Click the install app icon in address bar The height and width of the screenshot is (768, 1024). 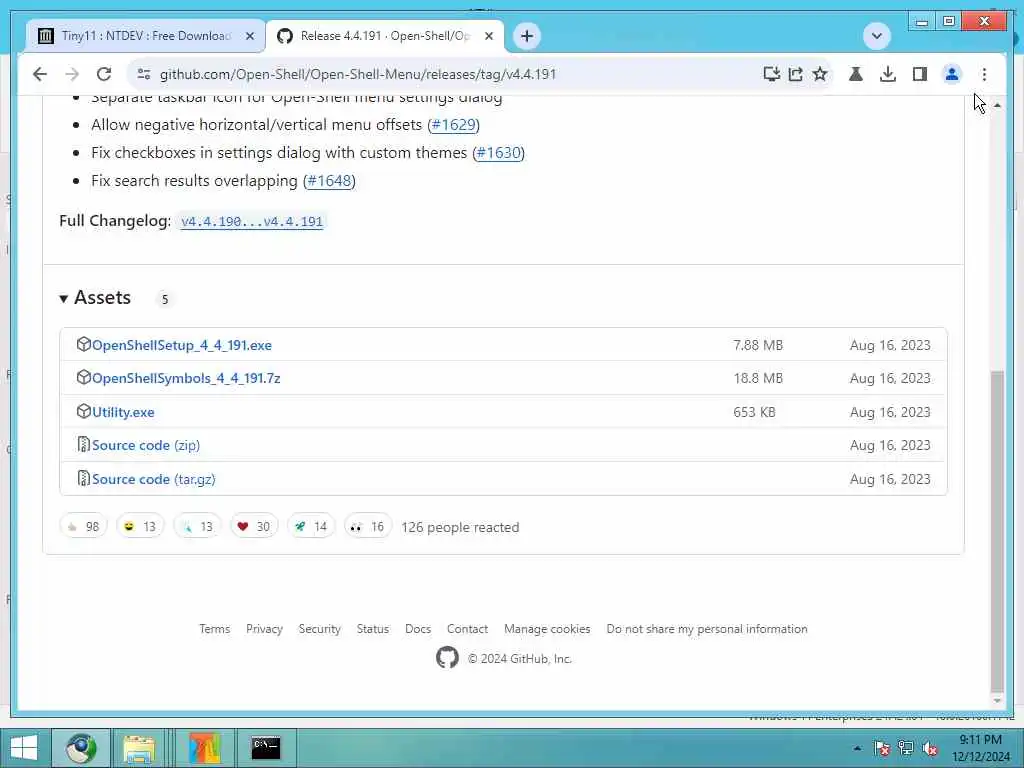pos(771,74)
